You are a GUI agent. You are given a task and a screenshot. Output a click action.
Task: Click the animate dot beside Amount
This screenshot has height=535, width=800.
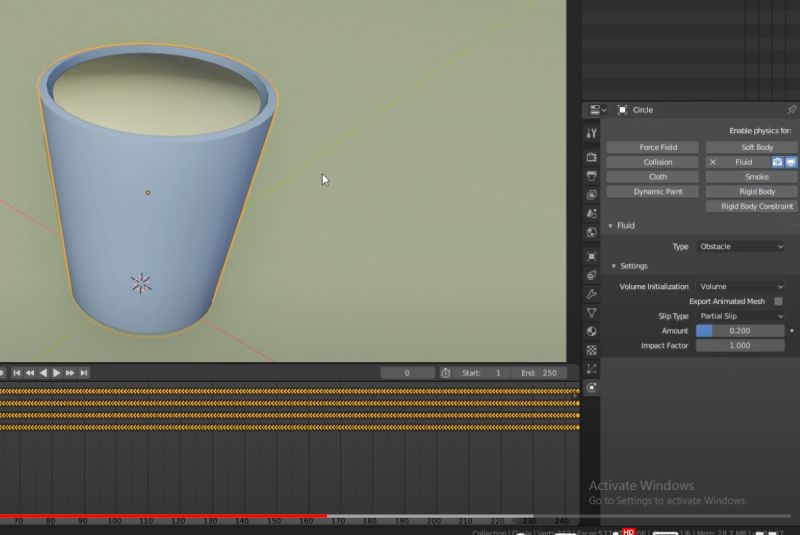(791, 331)
